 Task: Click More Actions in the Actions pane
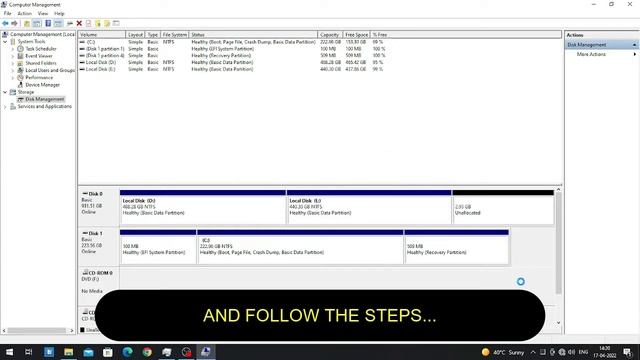click(591, 54)
